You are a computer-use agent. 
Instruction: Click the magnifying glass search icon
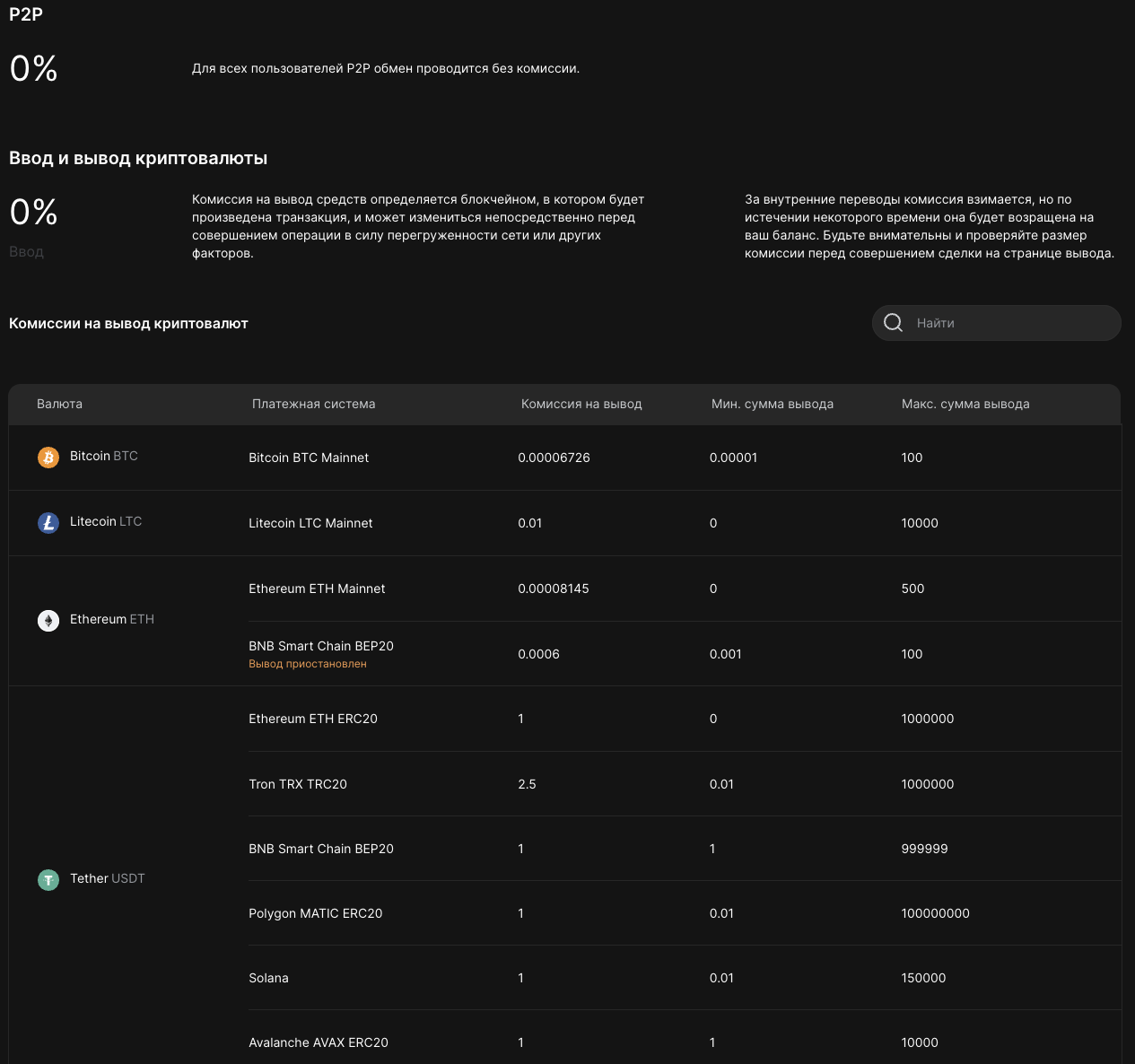click(893, 323)
